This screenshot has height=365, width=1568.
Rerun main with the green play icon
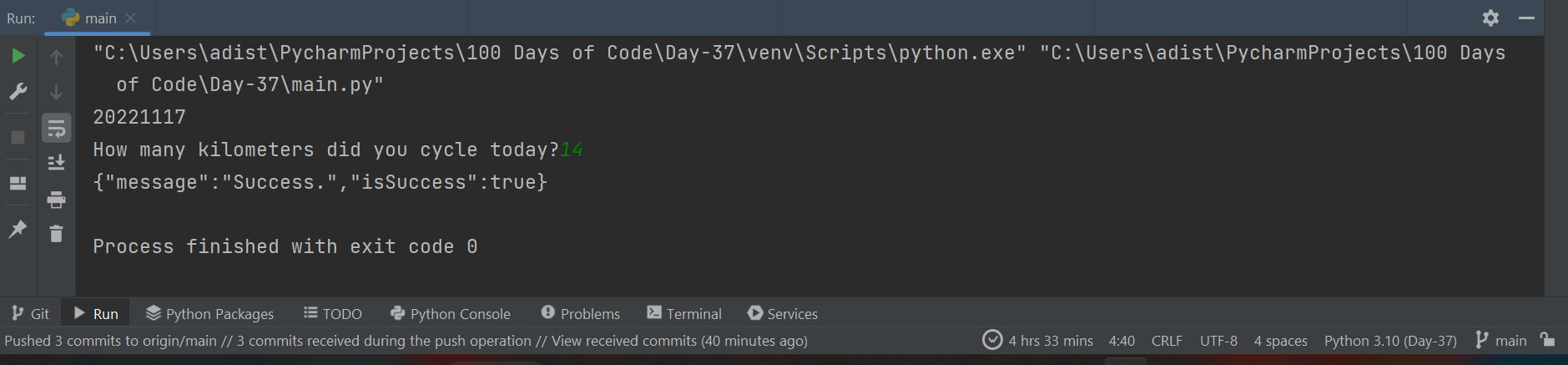18,56
